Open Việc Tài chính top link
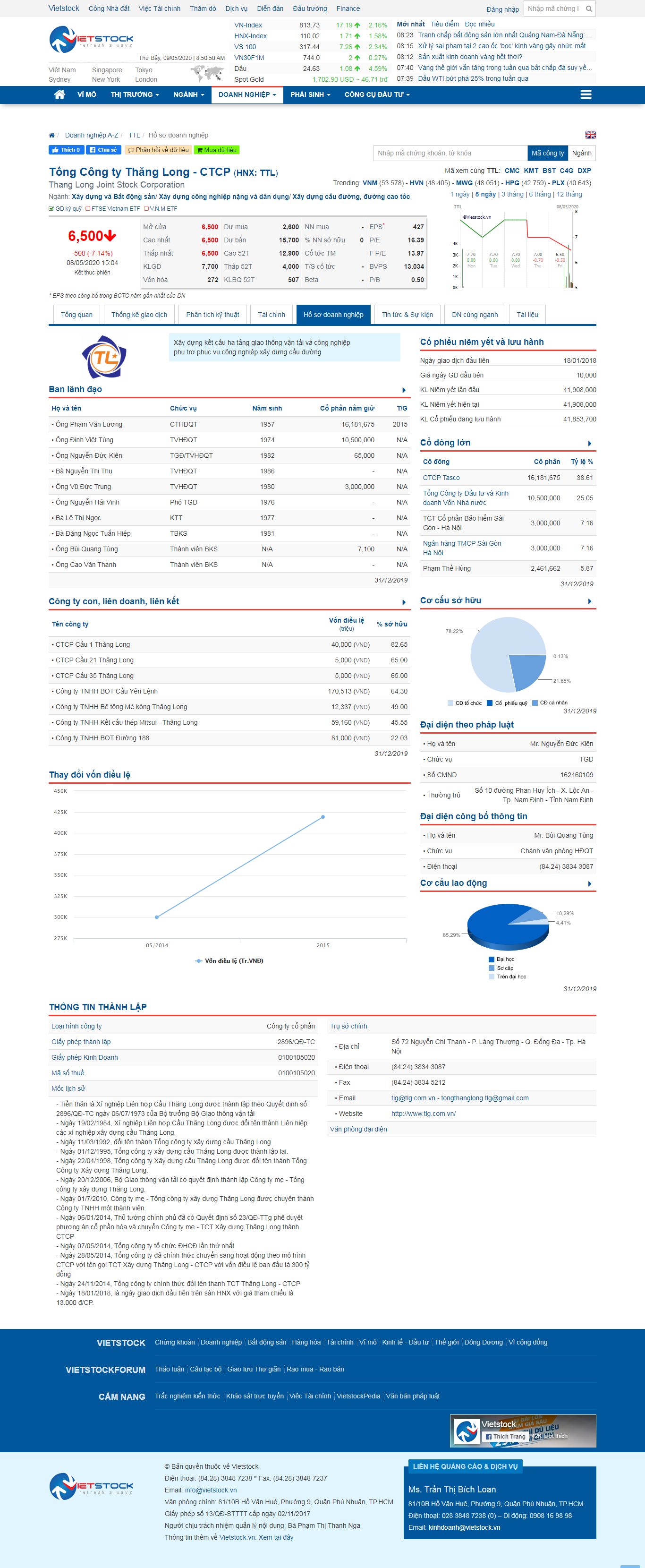Screen dimensions: 645x1568 click(x=160, y=9)
